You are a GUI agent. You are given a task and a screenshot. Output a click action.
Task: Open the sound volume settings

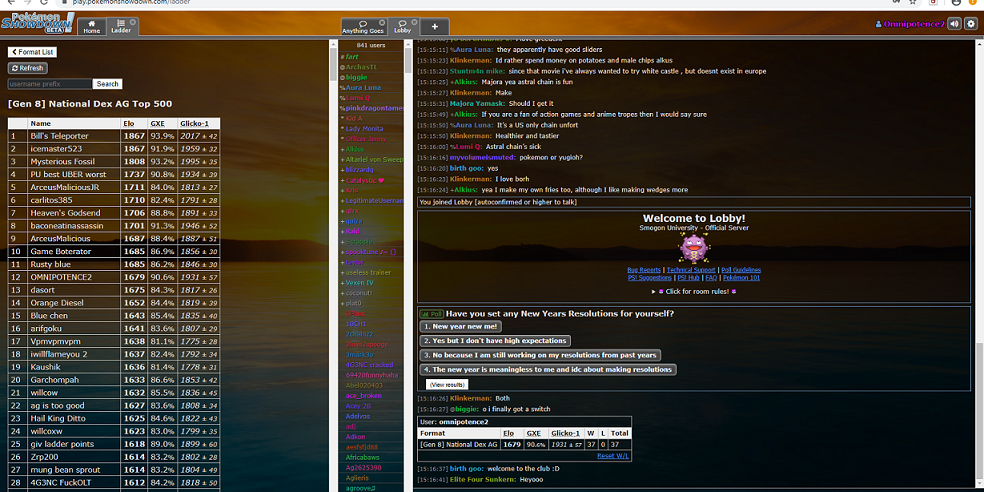point(955,24)
